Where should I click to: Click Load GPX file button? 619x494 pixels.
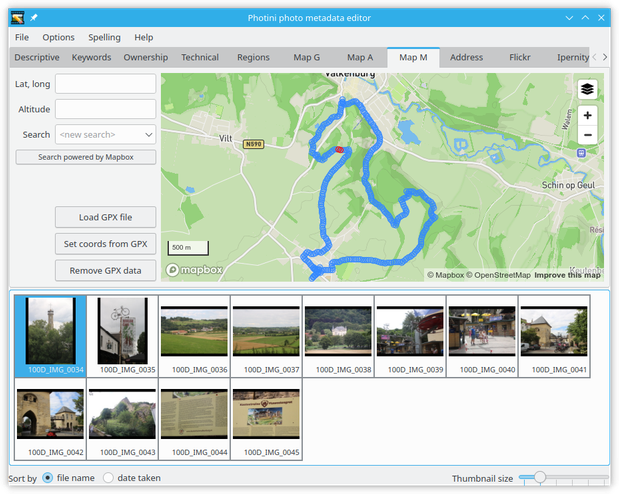[105, 217]
